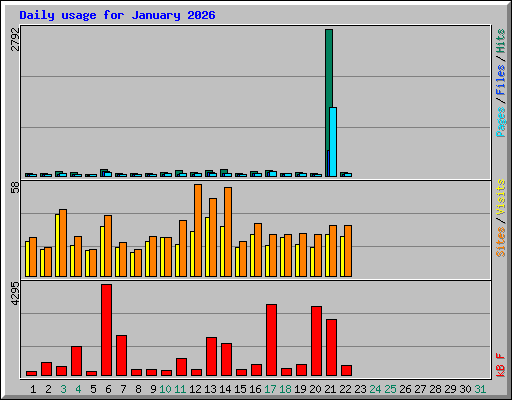
Task: Click green weekend day label 11
Action: (x=180, y=389)
